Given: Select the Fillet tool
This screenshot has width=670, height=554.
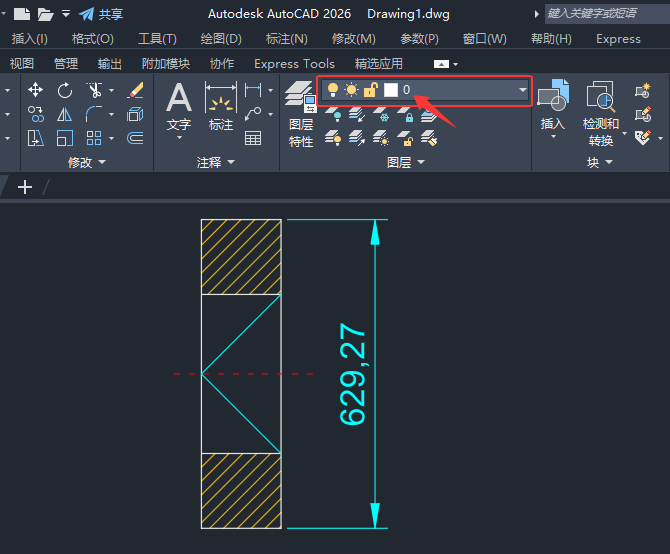Looking at the screenshot, I should coord(94,114).
